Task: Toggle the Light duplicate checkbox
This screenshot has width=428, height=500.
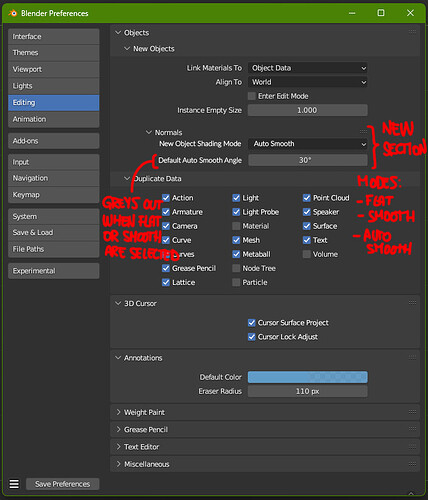Action: pos(236,198)
